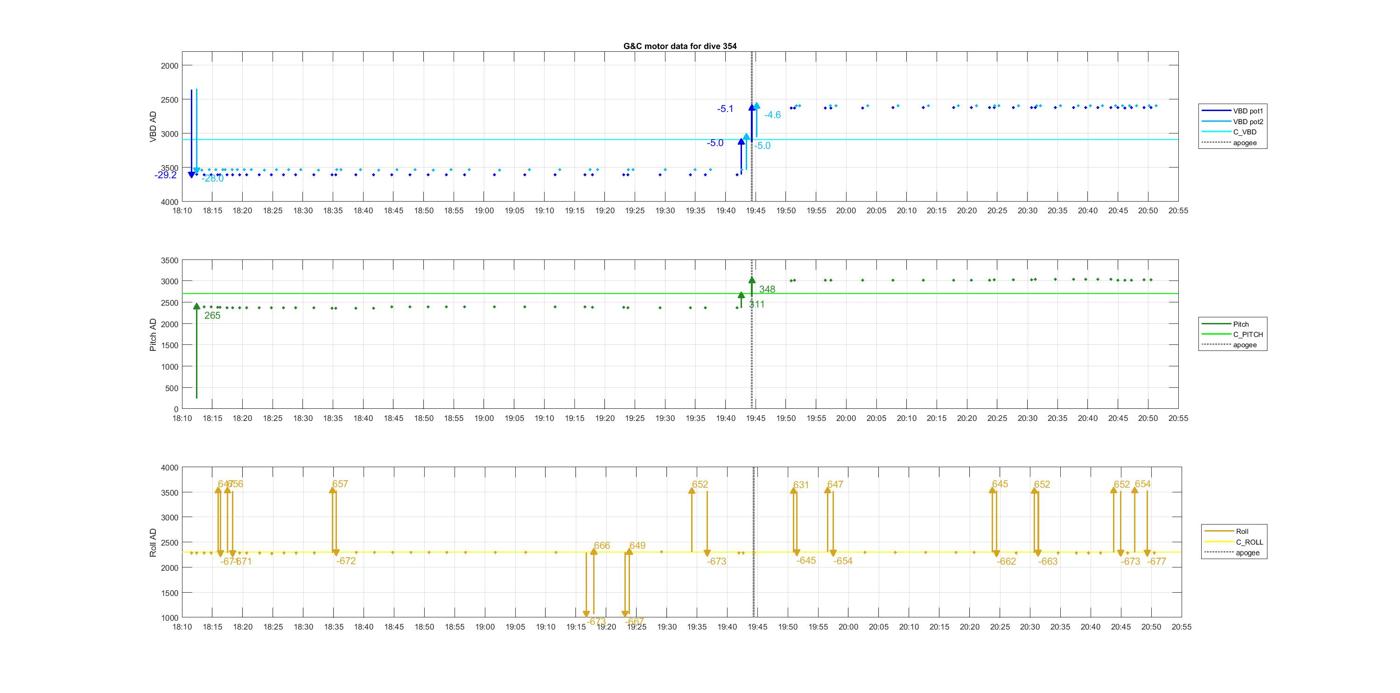Click the "-5.1" VBD data label

pyautogui.click(x=725, y=109)
